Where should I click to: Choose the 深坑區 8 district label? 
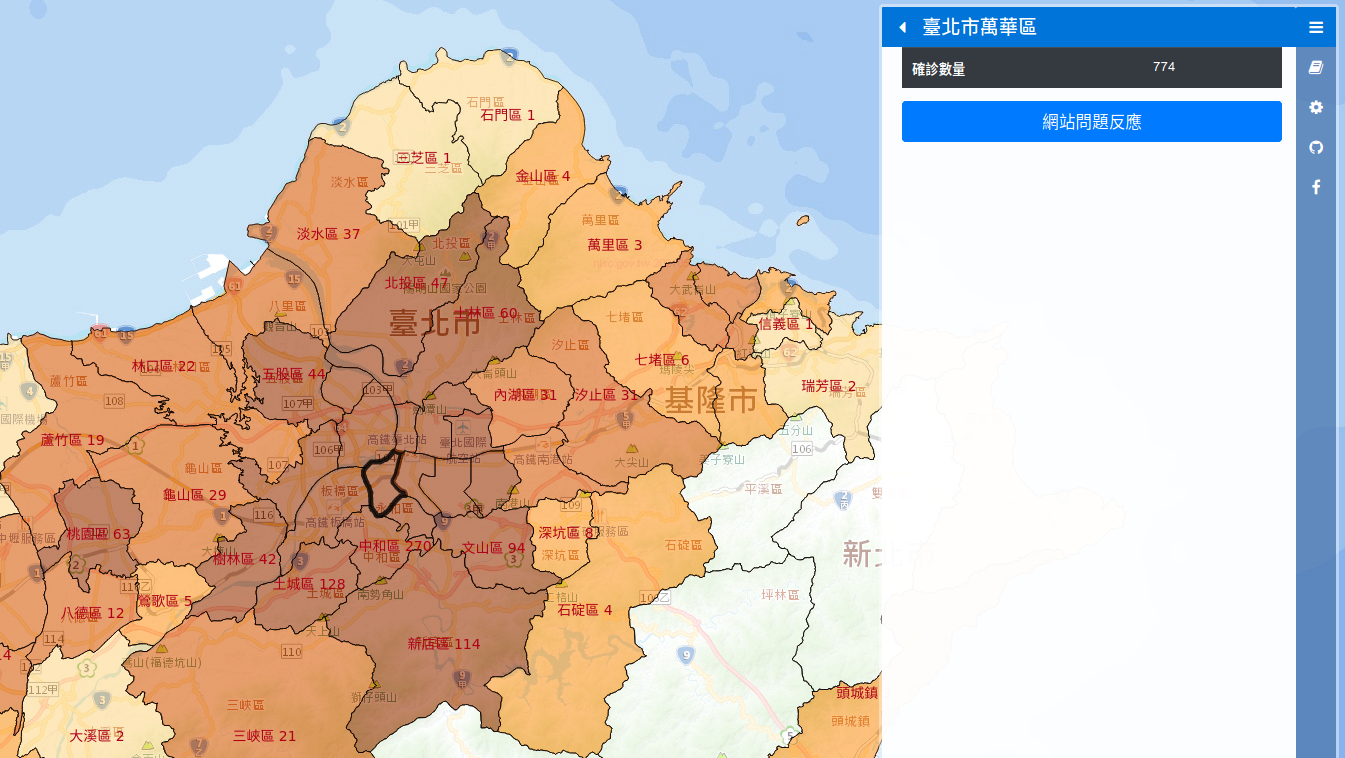pos(567,533)
